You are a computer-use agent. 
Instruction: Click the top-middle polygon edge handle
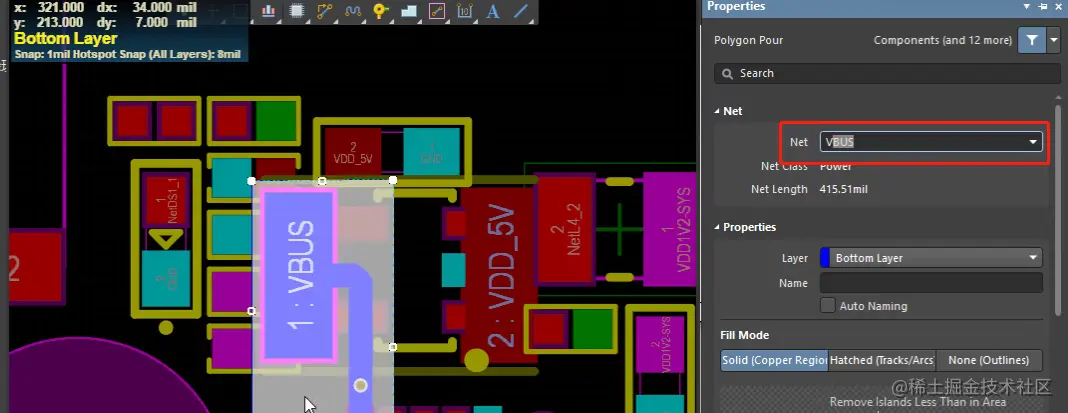point(322,181)
